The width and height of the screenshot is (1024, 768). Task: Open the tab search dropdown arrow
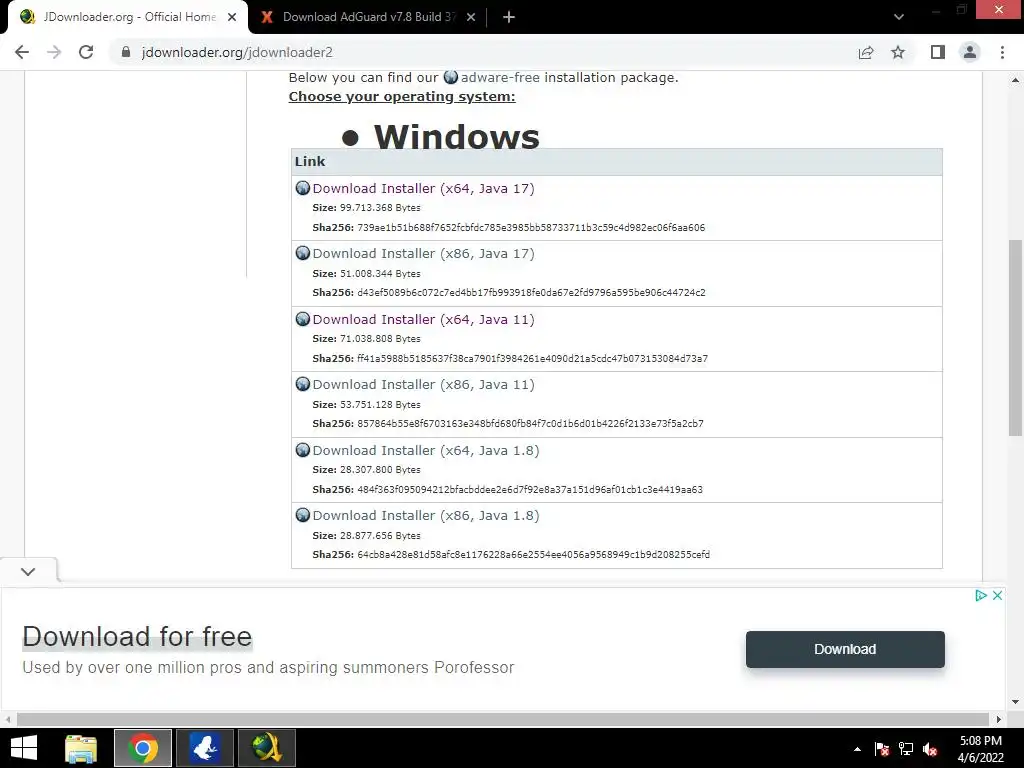[899, 17]
